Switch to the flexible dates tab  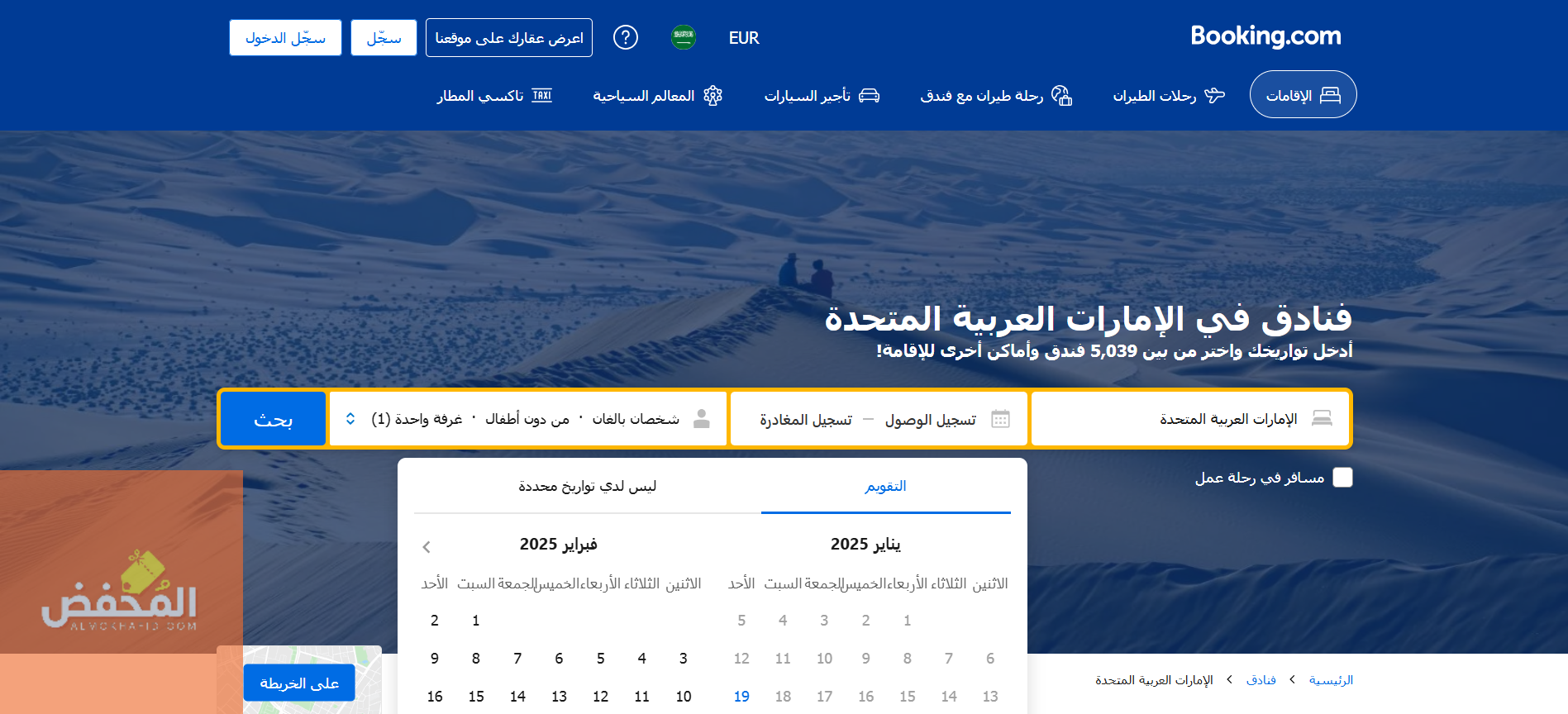coord(587,487)
